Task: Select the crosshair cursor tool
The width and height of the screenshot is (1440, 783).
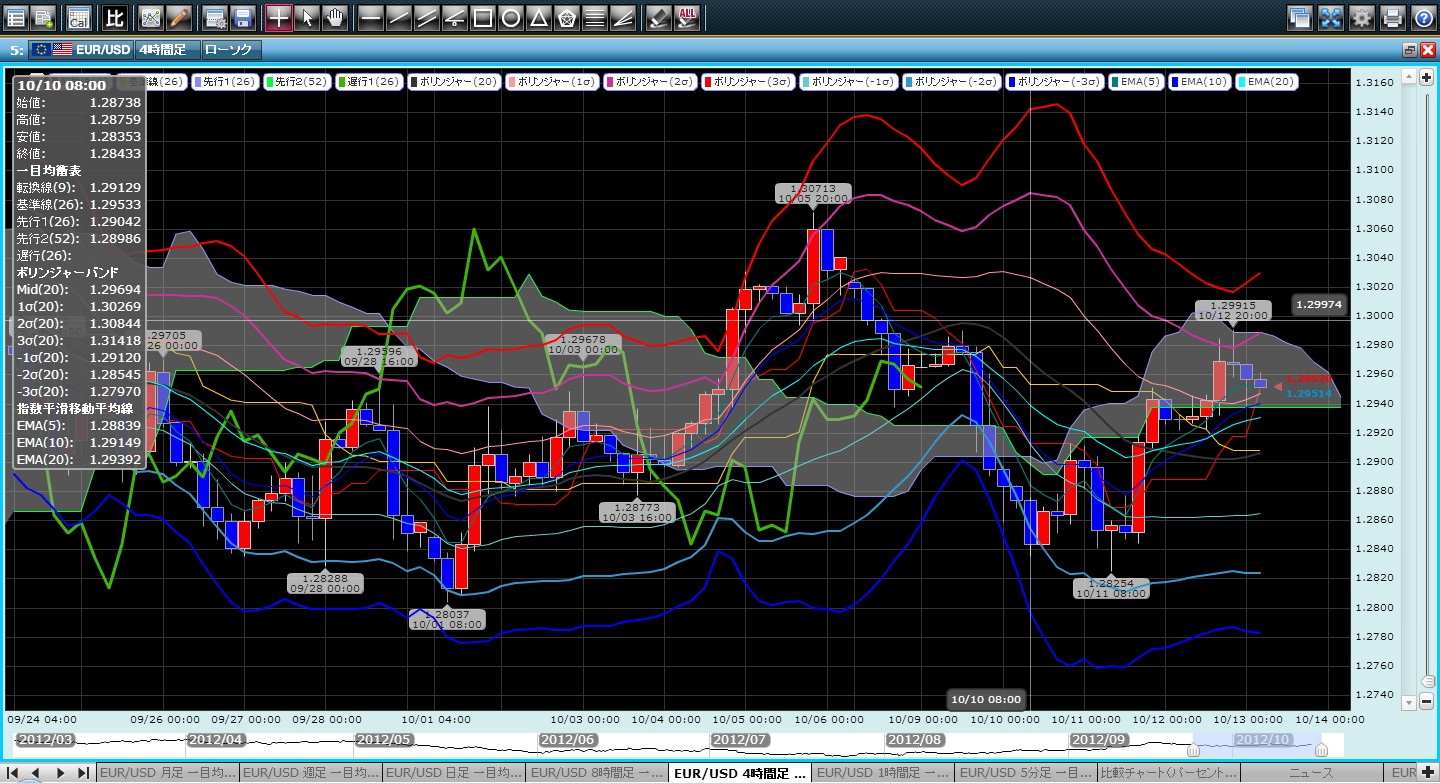Action: pyautogui.click(x=279, y=17)
